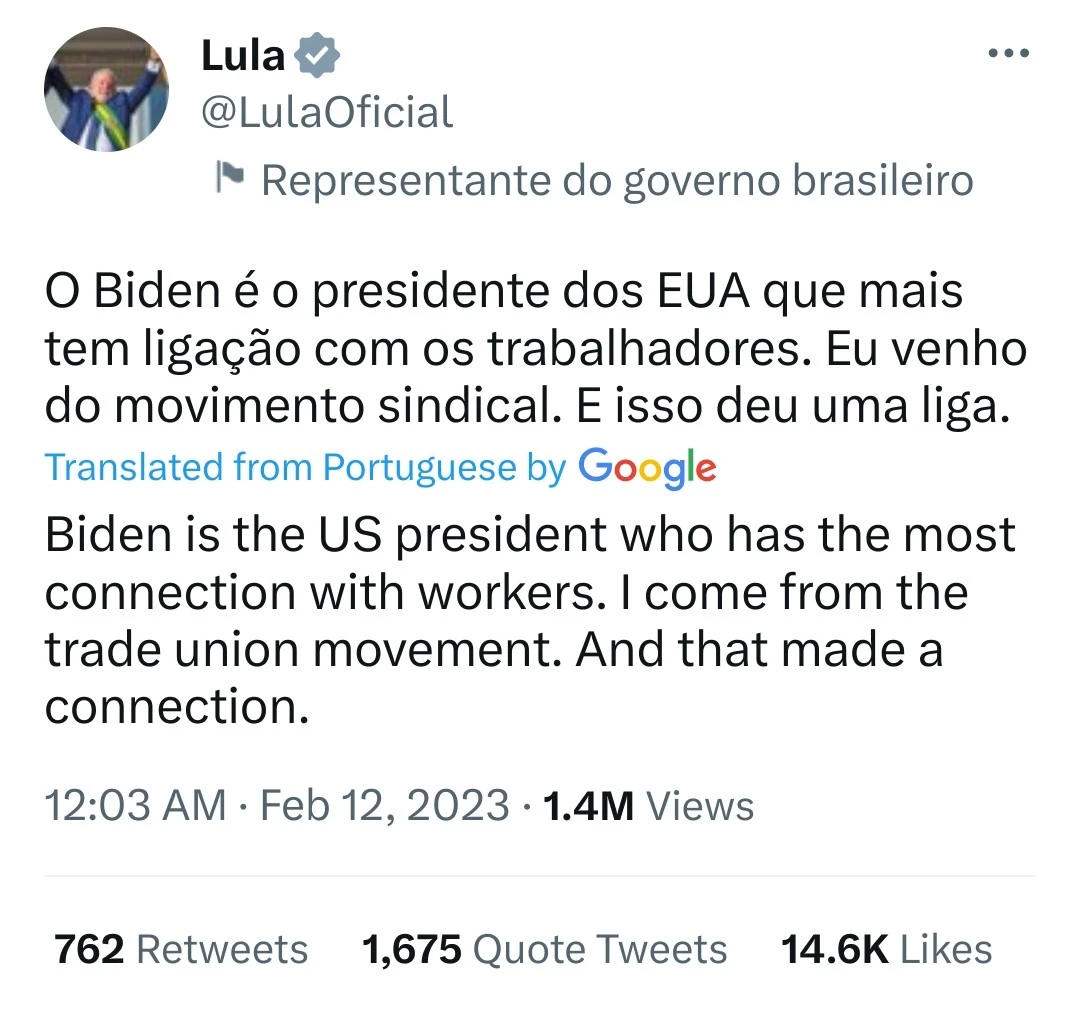Click the flag icon for government label

pyautogui.click(x=230, y=177)
